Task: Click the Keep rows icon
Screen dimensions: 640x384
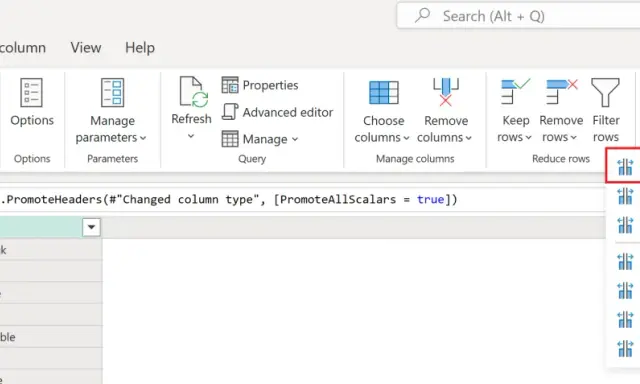Action: (515, 92)
